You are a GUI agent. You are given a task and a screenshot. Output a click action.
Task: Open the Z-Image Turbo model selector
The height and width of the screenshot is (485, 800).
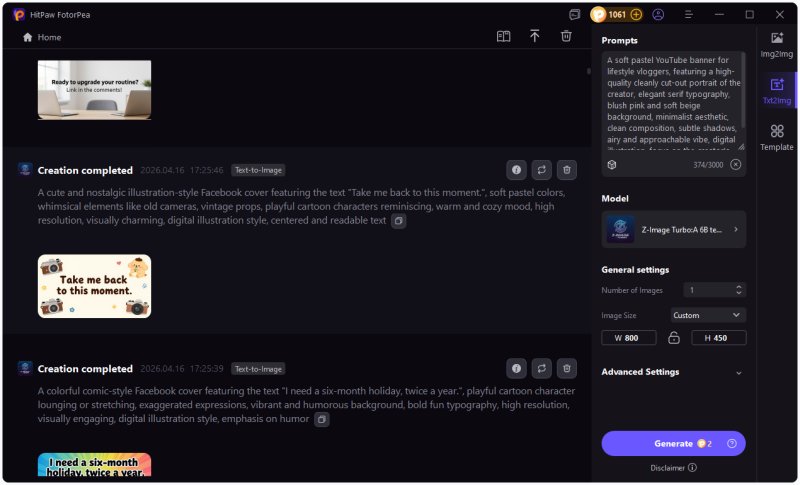(673, 229)
